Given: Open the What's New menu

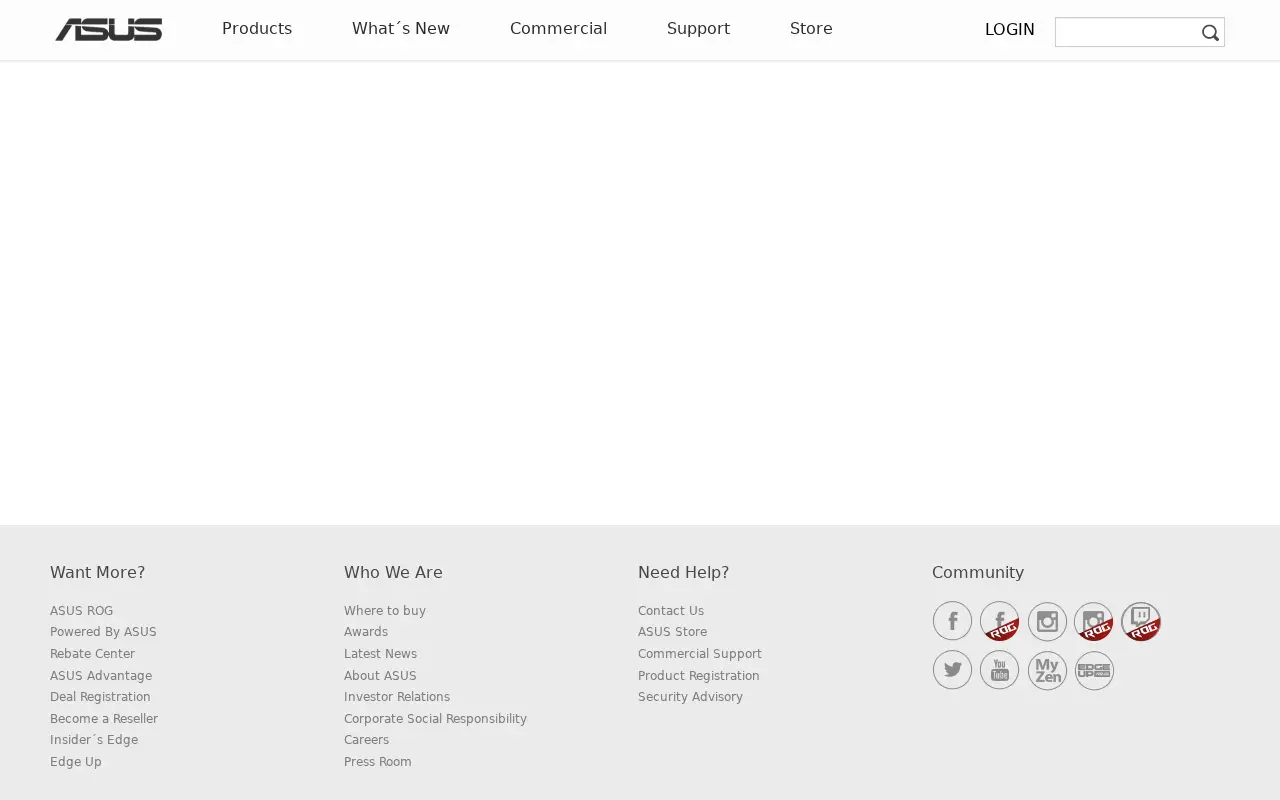Looking at the screenshot, I should [401, 29].
